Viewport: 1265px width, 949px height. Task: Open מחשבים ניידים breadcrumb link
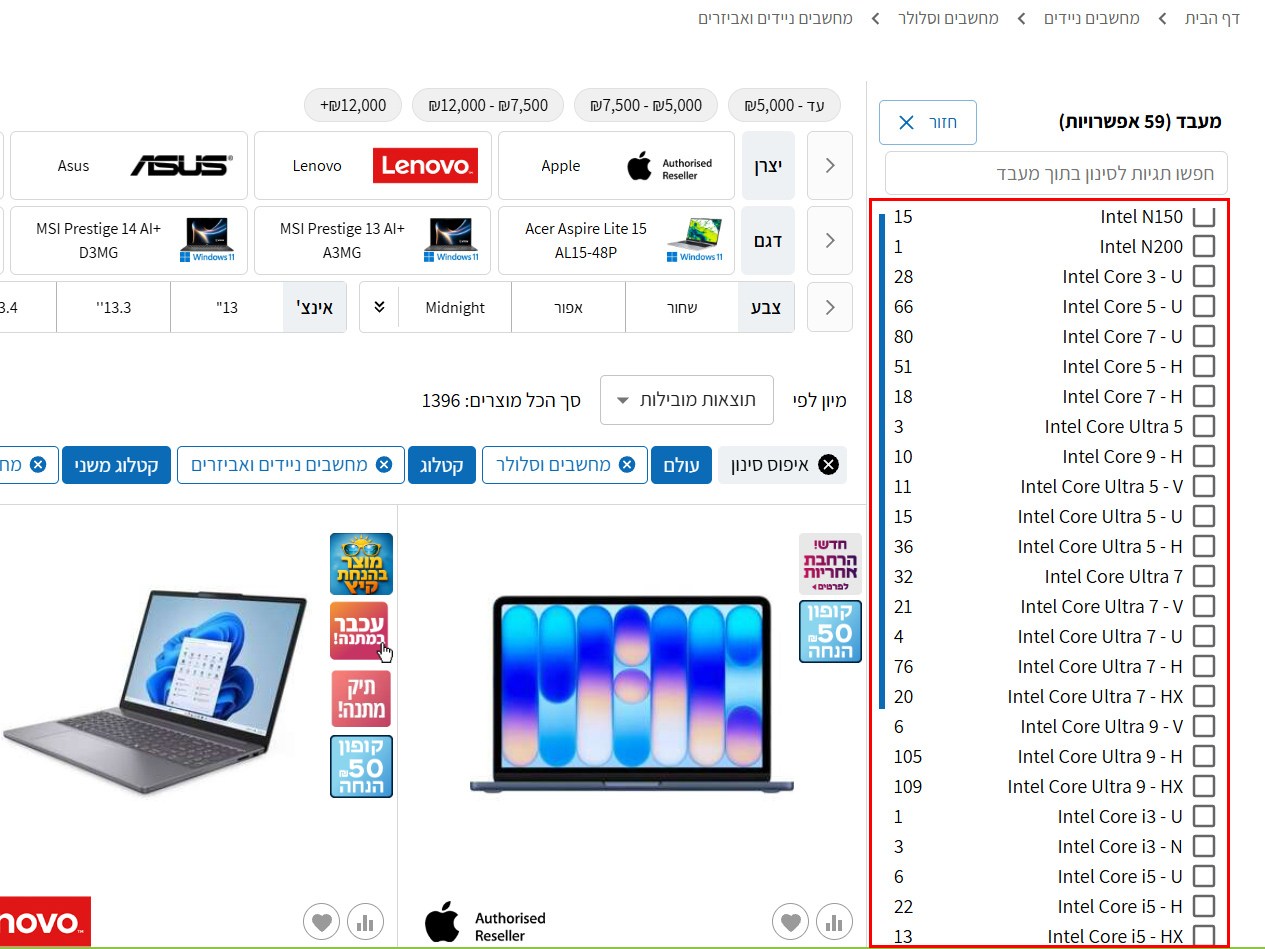[x=1092, y=18]
